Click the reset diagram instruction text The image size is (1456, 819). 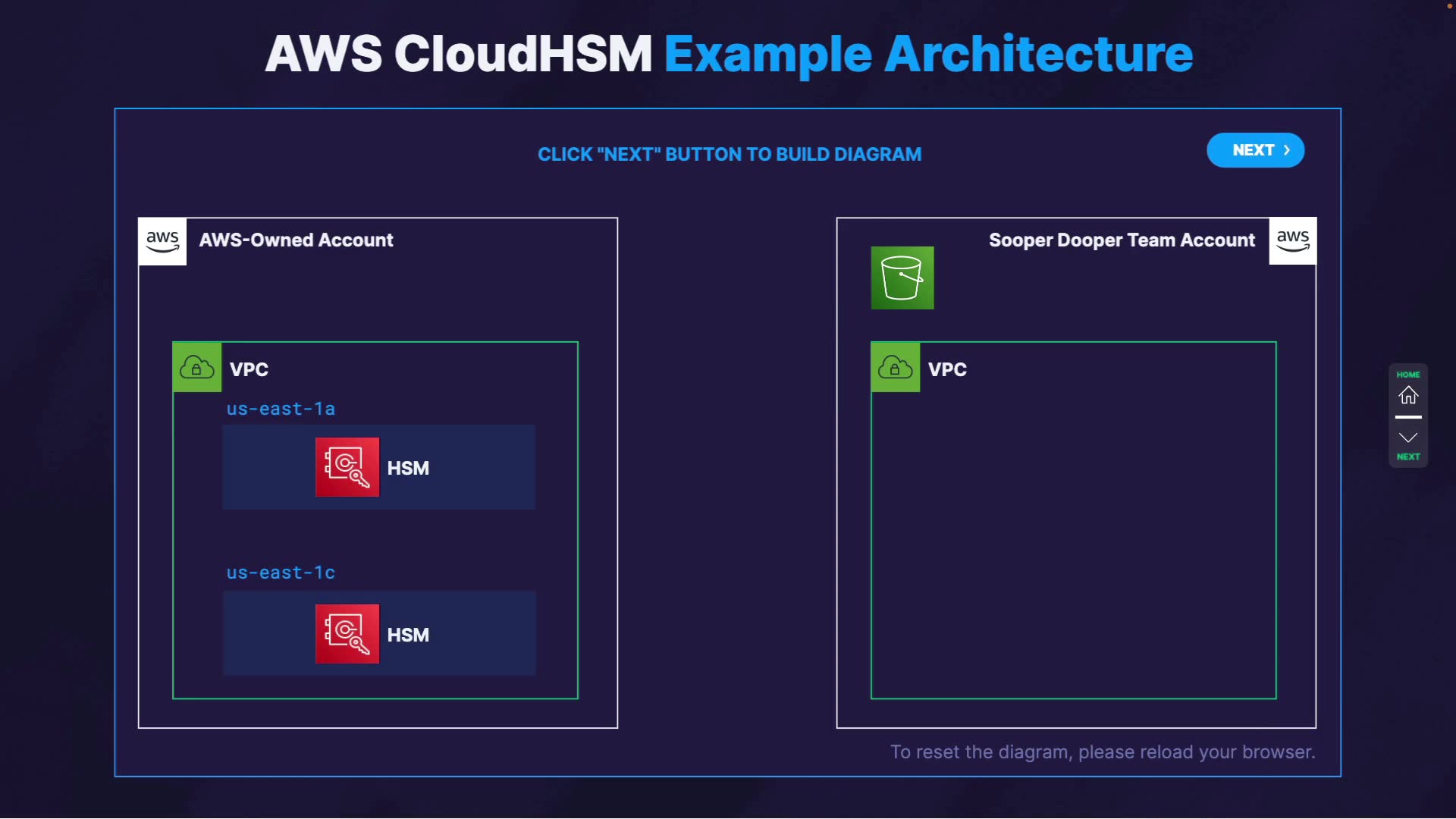click(1102, 752)
